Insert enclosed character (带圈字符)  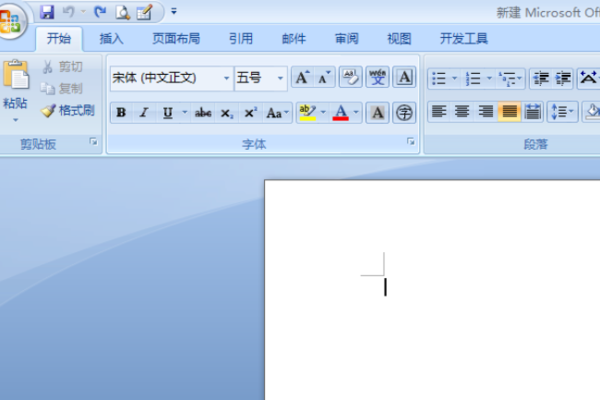click(404, 113)
